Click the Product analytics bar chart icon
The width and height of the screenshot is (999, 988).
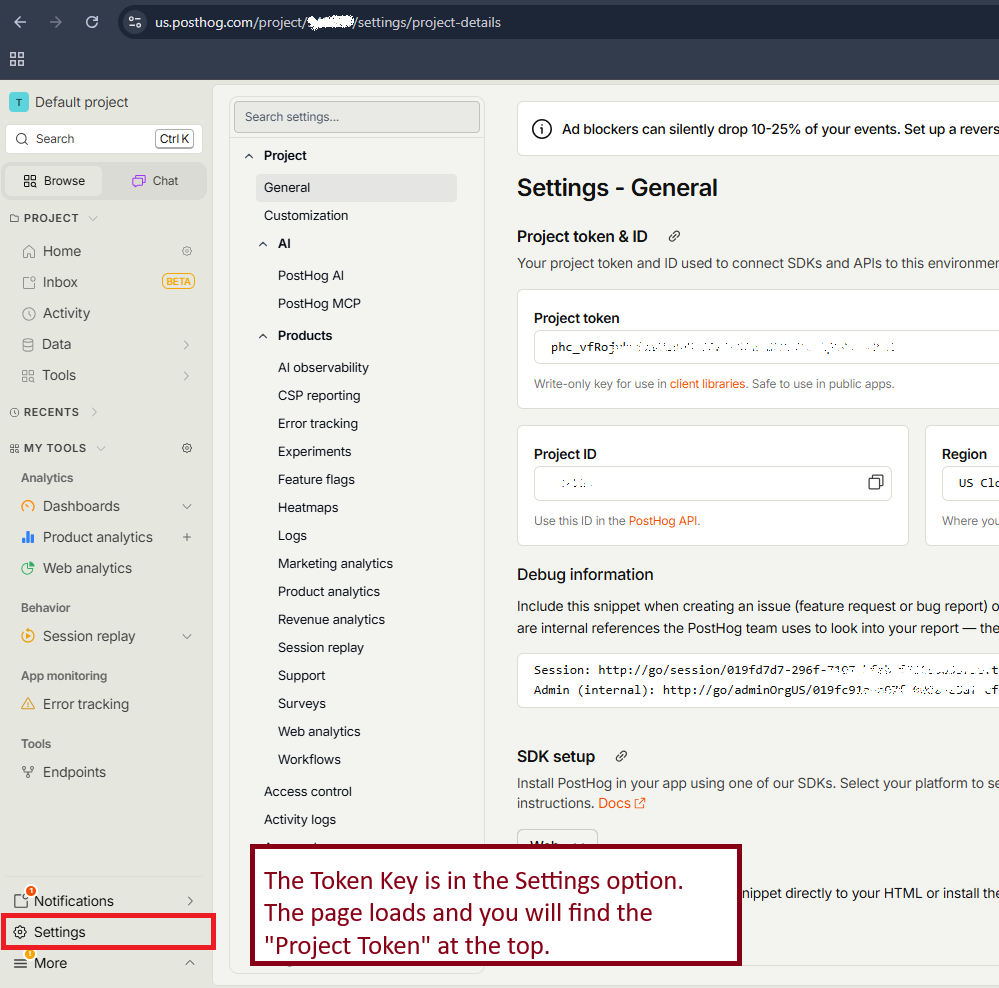(x=28, y=537)
